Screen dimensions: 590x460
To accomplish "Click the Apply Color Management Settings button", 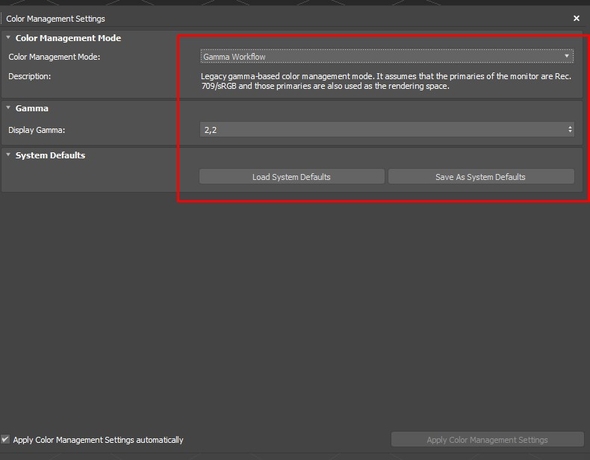I will click(x=487, y=440).
